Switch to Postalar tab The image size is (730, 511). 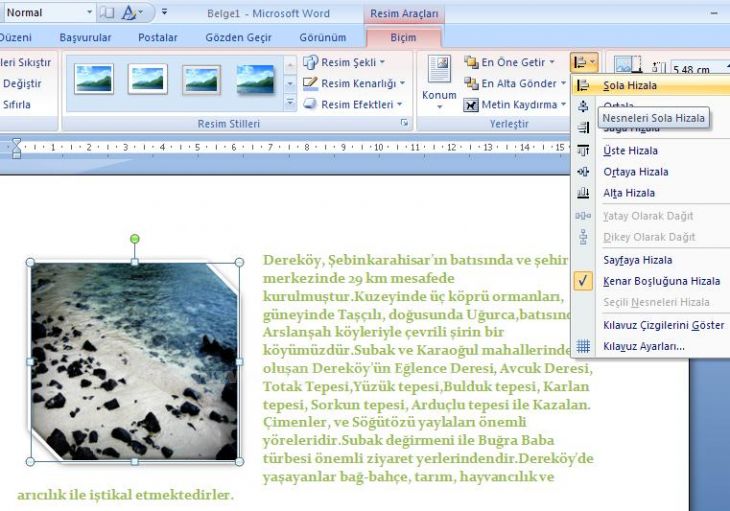(158, 37)
